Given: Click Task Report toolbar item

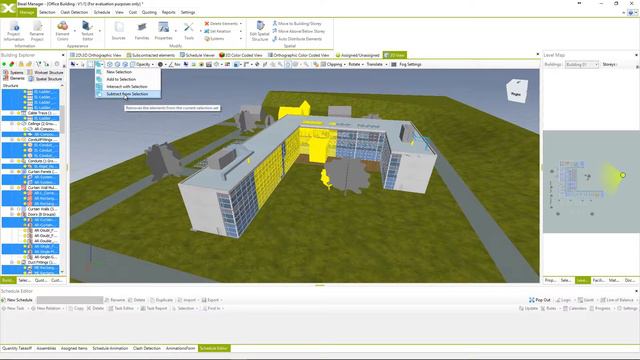Looking at the screenshot, I should tap(154, 309).
